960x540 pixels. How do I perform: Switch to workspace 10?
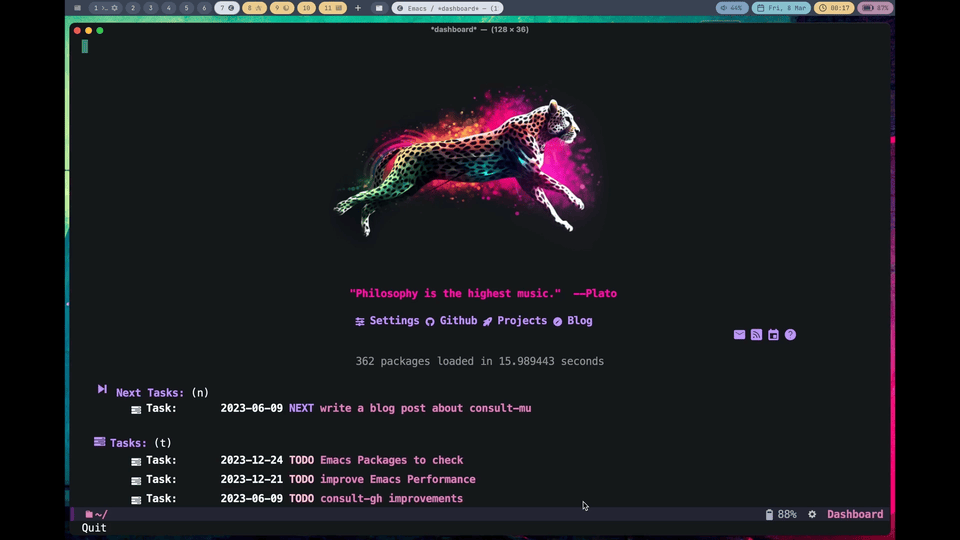pyautogui.click(x=306, y=8)
